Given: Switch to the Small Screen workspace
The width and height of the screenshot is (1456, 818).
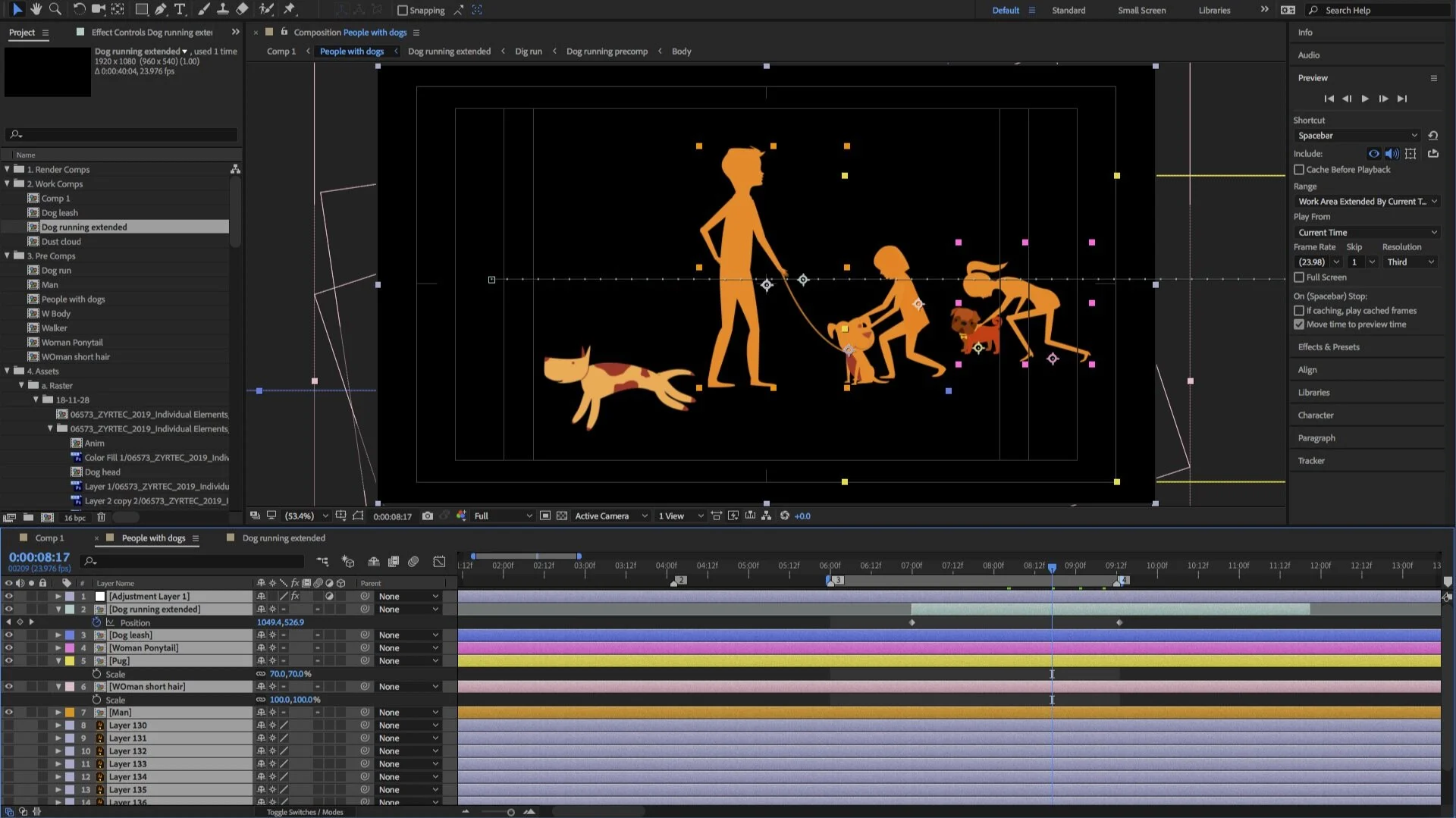Looking at the screenshot, I should pyautogui.click(x=1141, y=10).
